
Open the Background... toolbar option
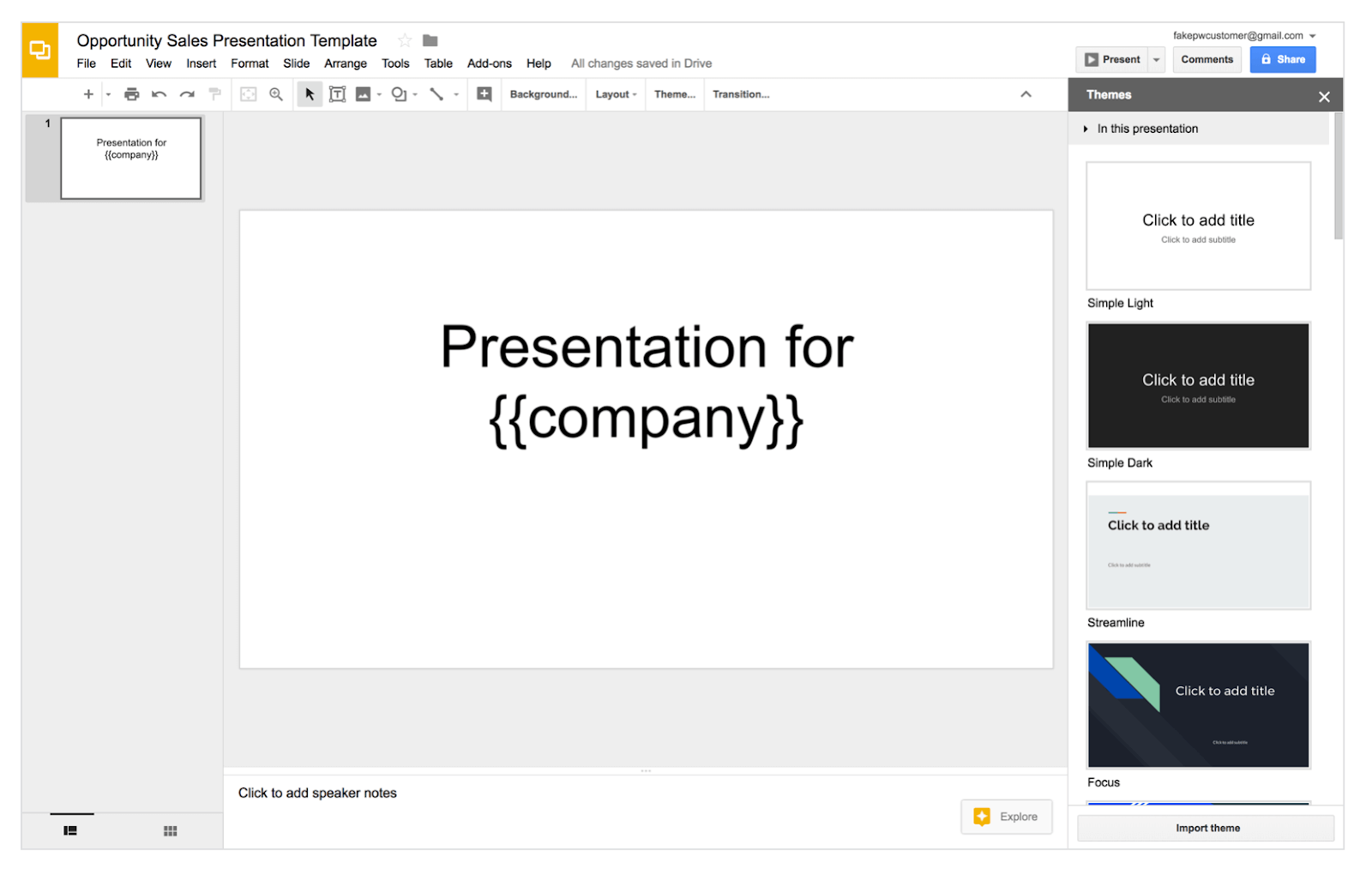coord(544,94)
